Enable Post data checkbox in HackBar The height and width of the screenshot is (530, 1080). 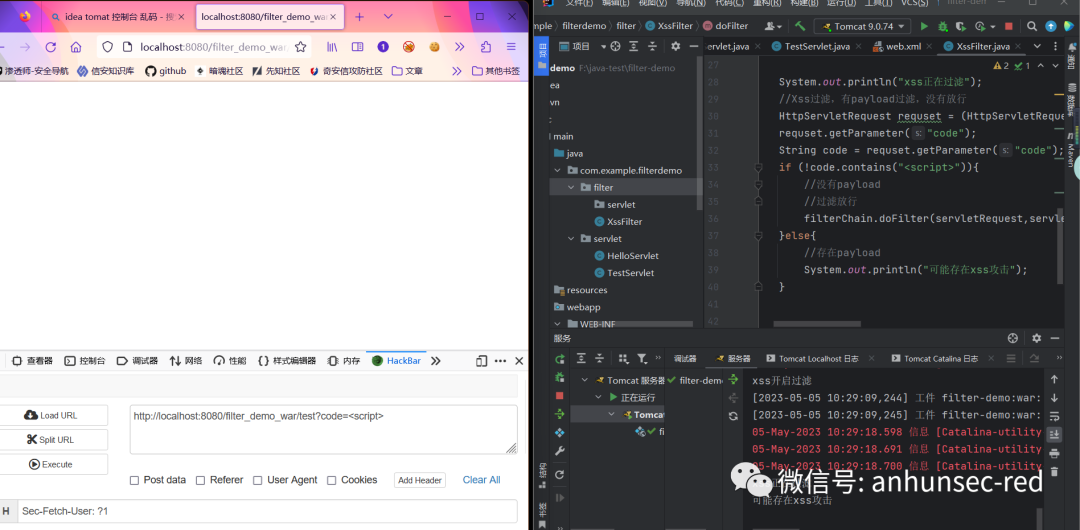[x=134, y=480]
